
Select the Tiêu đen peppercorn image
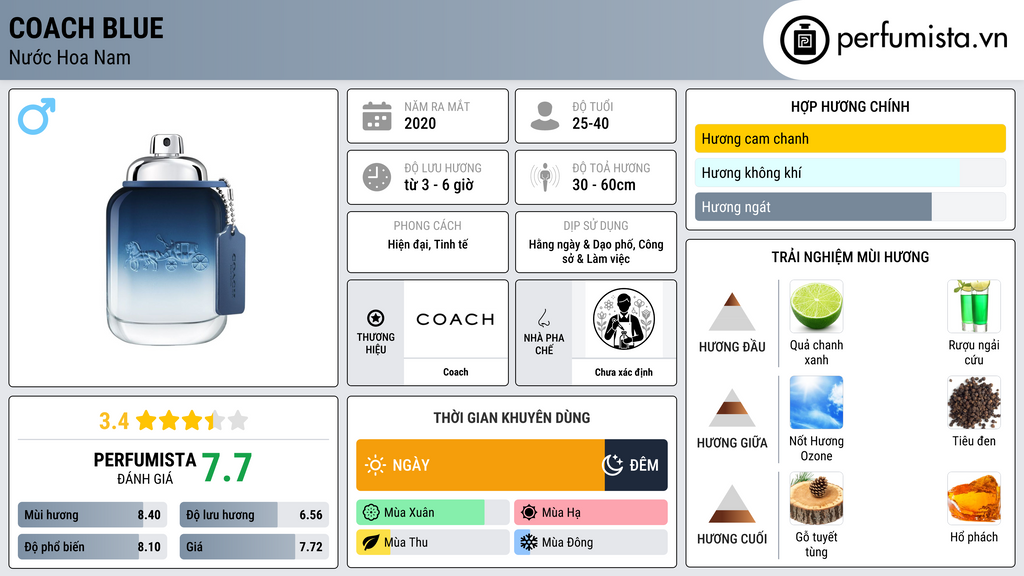974,402
